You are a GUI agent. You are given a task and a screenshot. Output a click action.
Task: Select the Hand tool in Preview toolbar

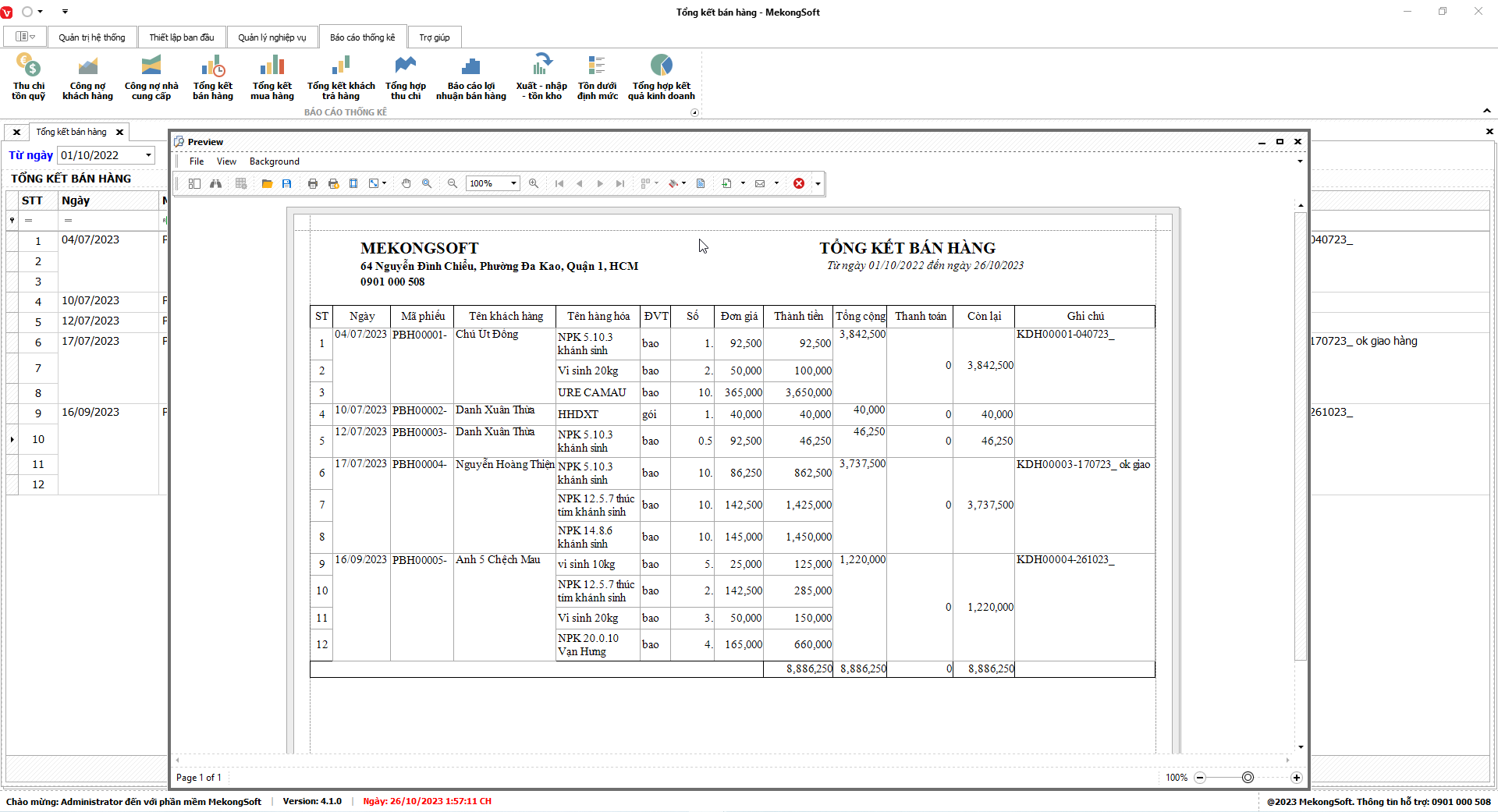[406, 183]
